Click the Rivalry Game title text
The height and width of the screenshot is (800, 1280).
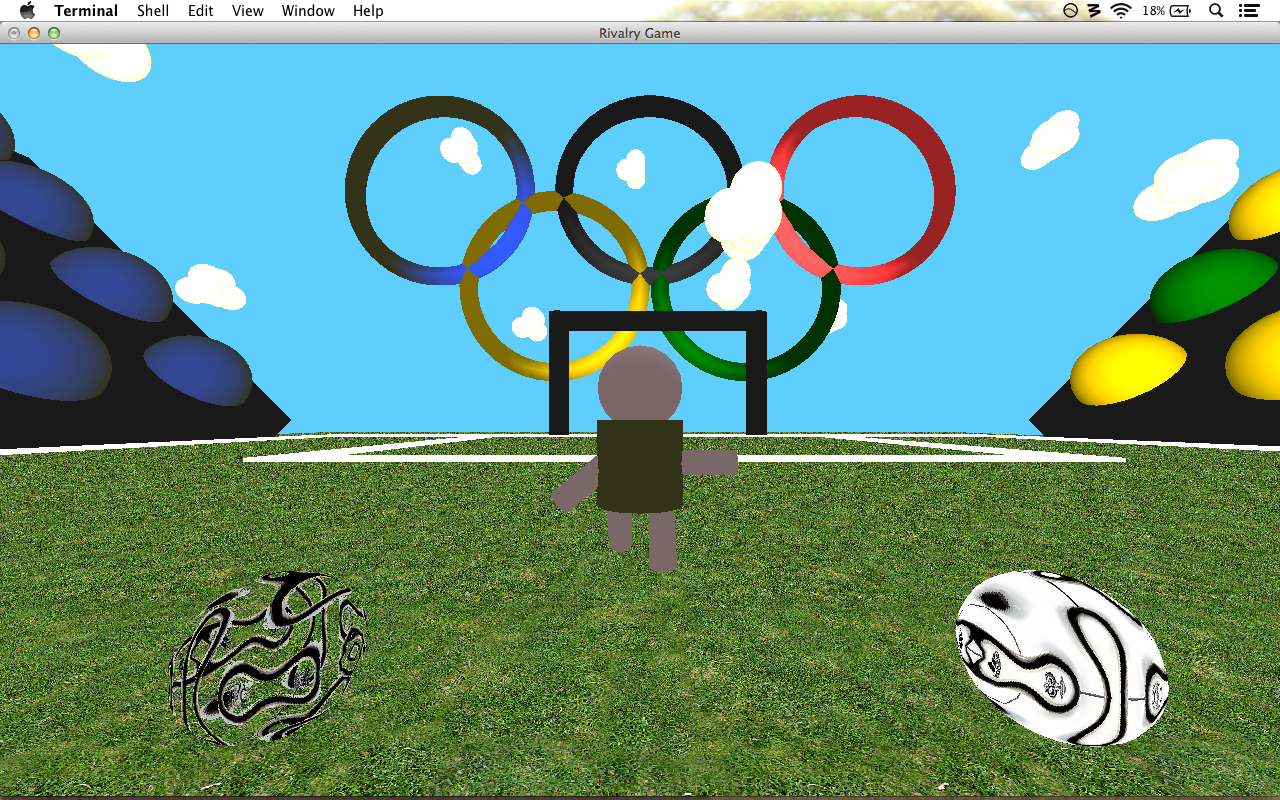coord(640,33)
